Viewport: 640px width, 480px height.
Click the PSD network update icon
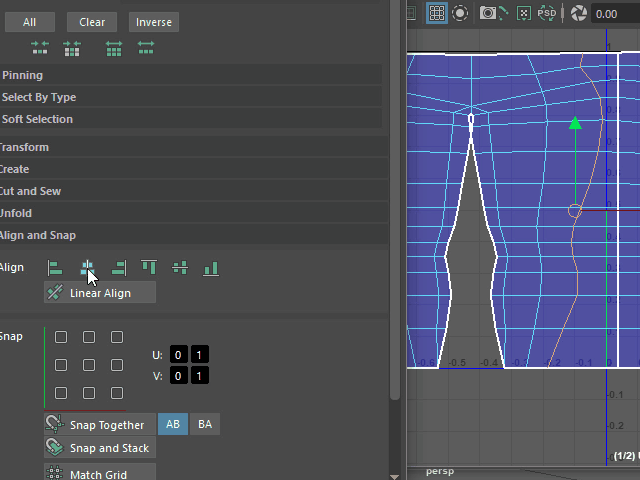click(547, 13)
